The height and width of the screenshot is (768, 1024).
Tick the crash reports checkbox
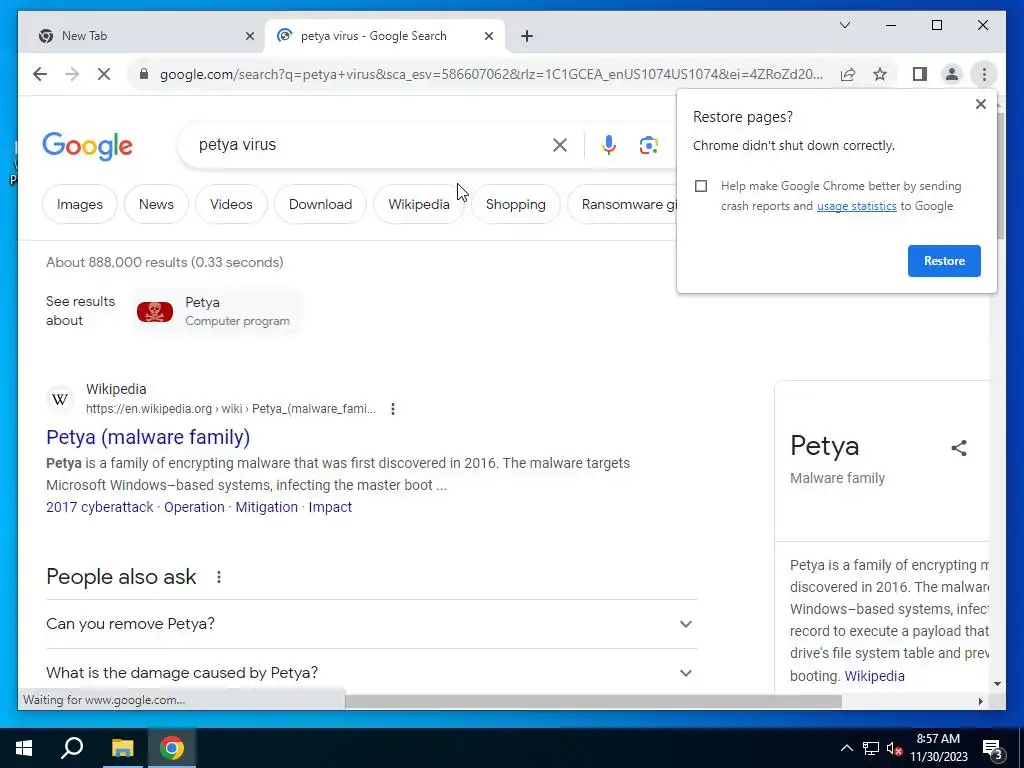click(x=701, y=186)
